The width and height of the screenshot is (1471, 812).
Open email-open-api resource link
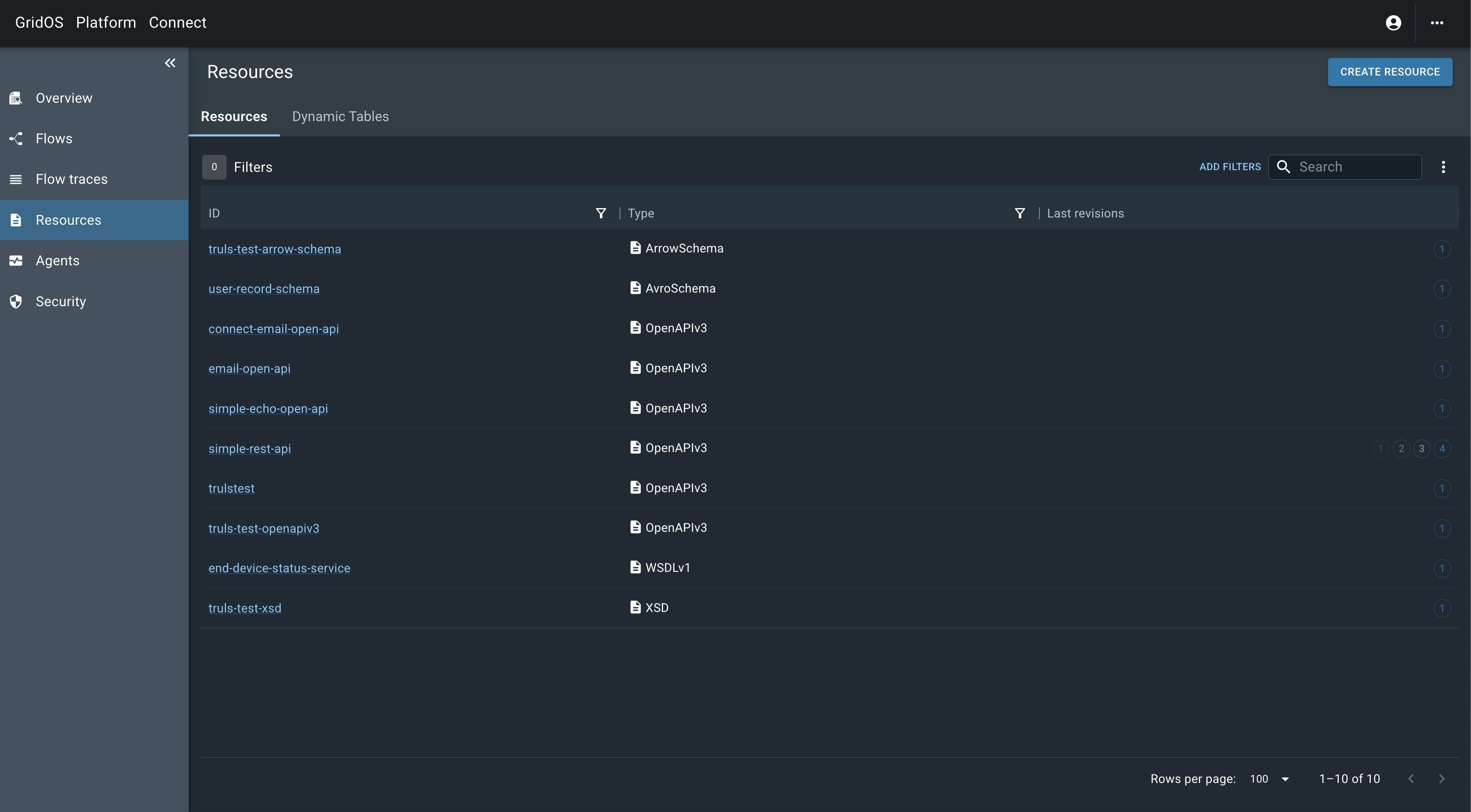click(x=250, y=369)
